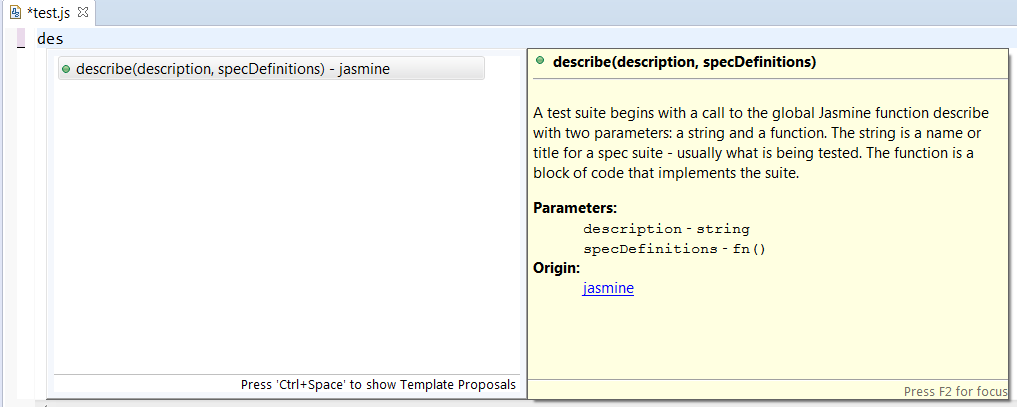The width and height of the screenshot is (1017, 407).
Task: Click the JavaScript file icon on test.js tab
Action: click(16, 13)
